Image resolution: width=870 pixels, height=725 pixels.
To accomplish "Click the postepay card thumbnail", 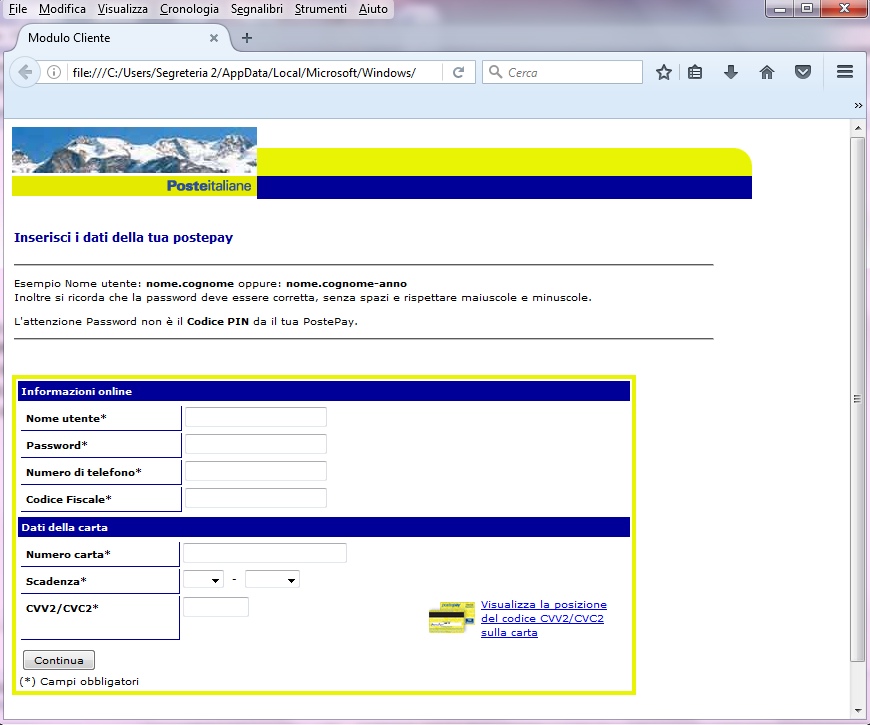I will point(452,617).
